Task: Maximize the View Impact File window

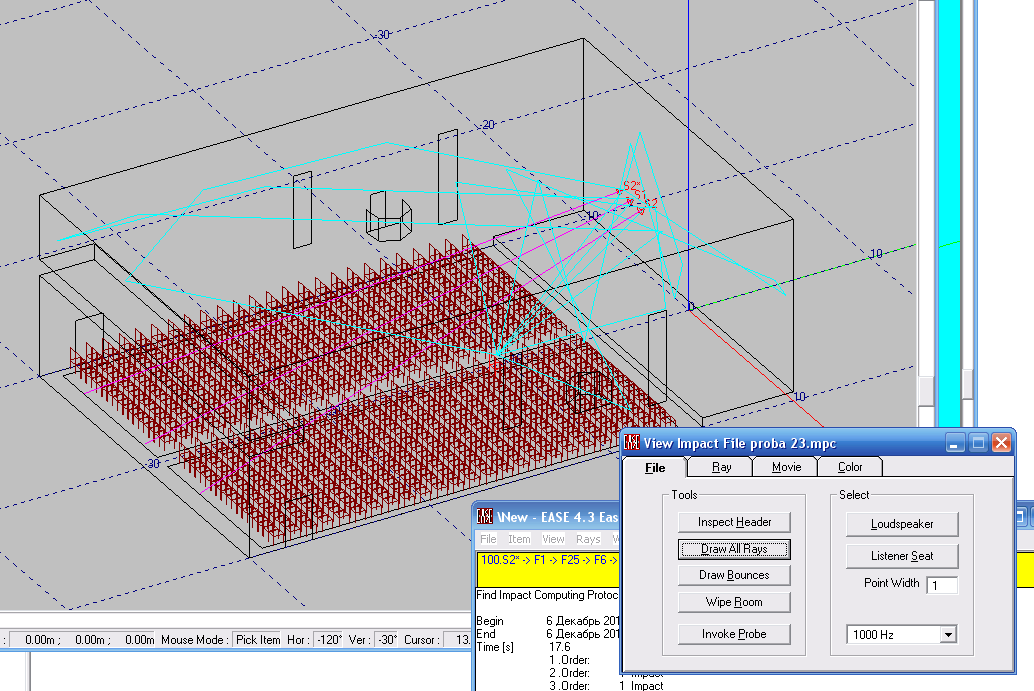Action: click(x=978, y=442)
